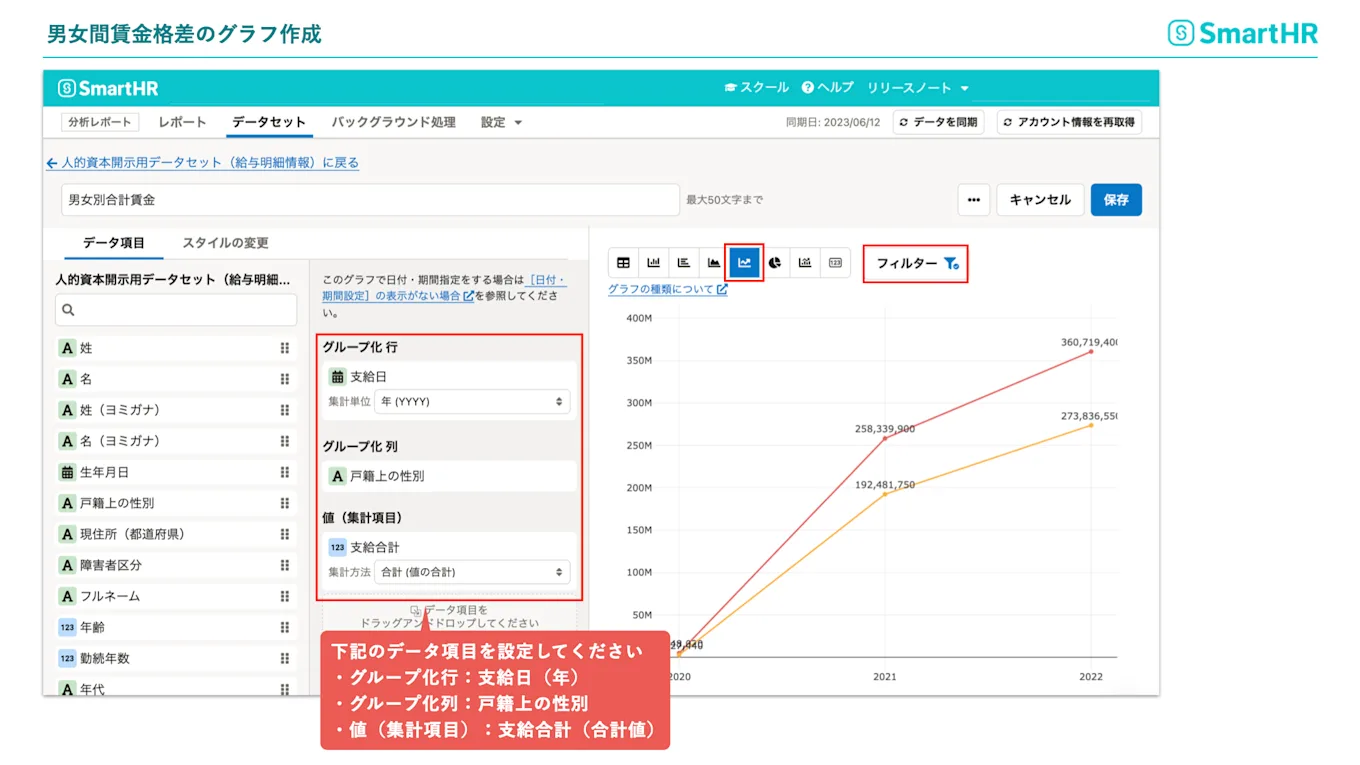This screenshot has width=1360, height=765.
Task: Go back via 人的資本開示用データセットに戻る link
Action: tap(203, 163)
